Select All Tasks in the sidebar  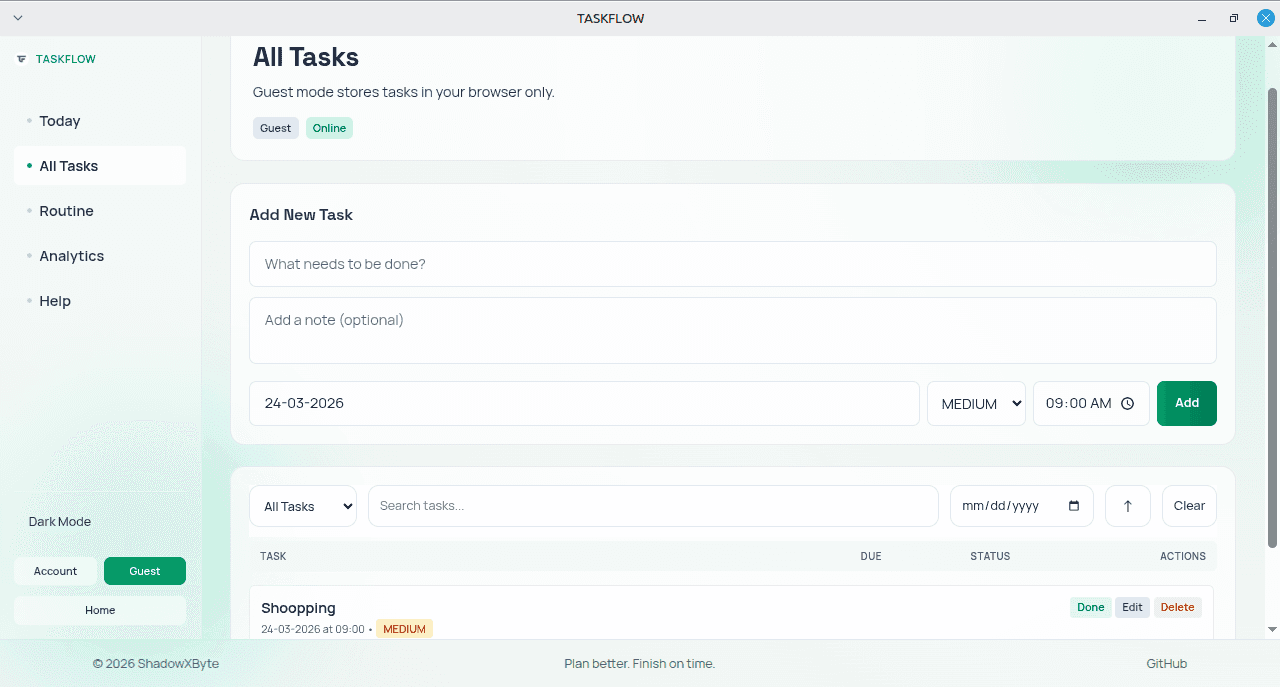[100, 166]
